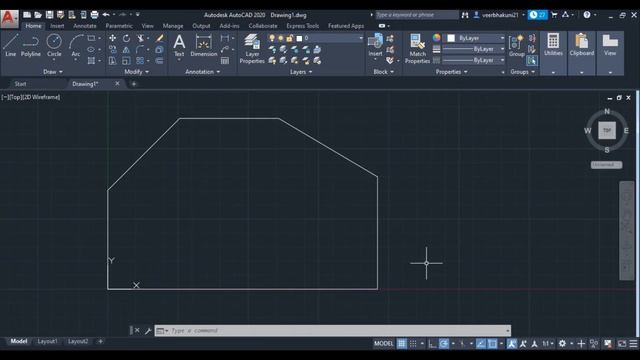640x360 pixels.
Task: Click the Rectangle tool icon
Action: coord(91,38)
